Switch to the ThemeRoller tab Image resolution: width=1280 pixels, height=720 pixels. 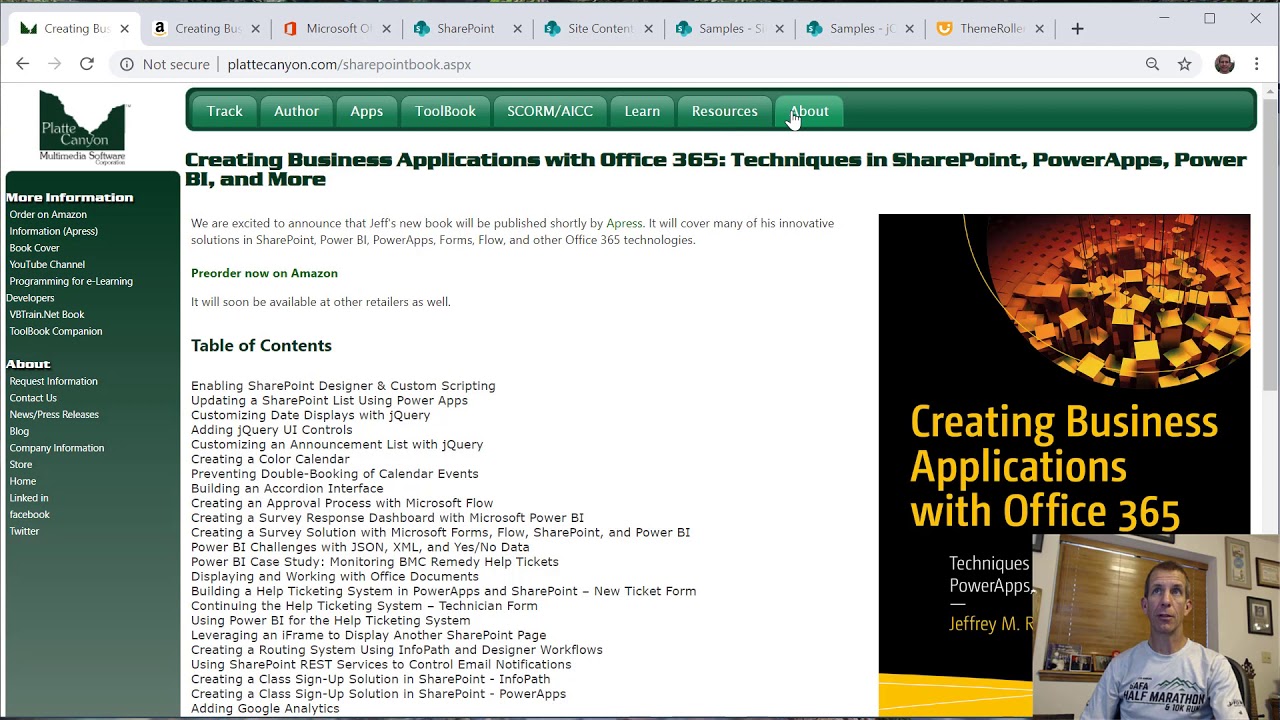[991, 29]
